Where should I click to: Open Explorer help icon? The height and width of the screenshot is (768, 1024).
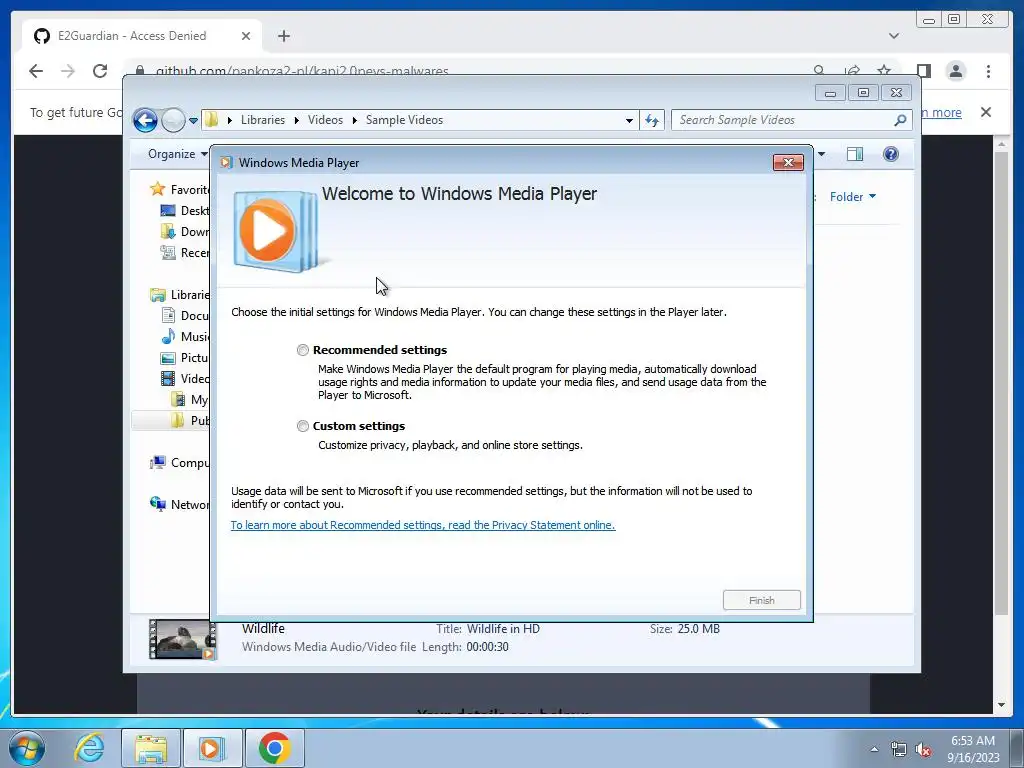click(x=891, y=154)
